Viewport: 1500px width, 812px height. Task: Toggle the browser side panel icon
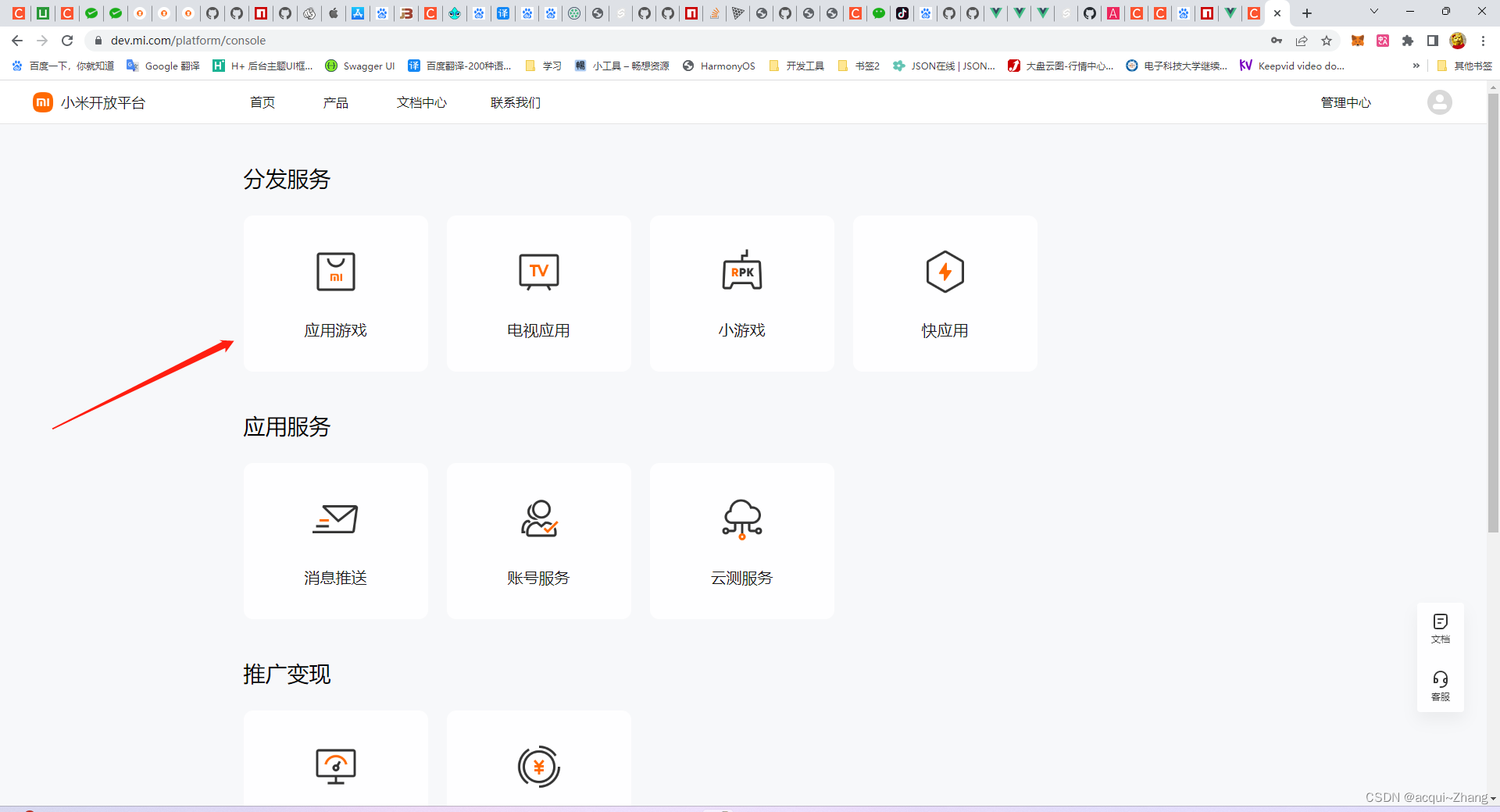(1433, 41)
